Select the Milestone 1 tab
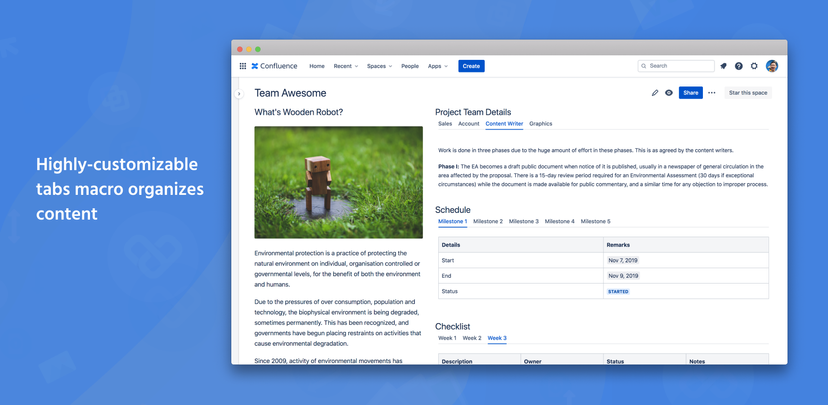This screenshot has width=828, height=405. click(x=453, y=221)
